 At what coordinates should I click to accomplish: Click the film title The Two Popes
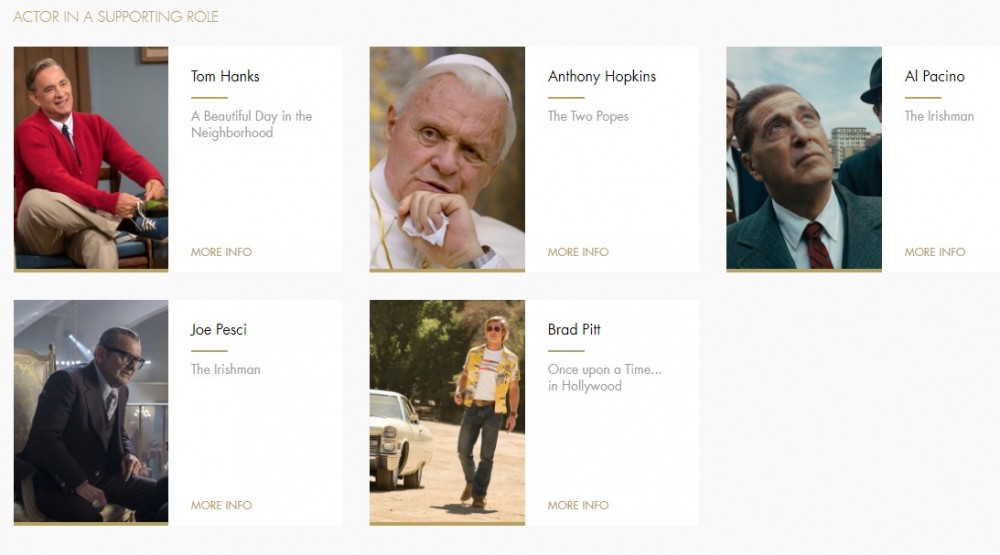[588, 116]
